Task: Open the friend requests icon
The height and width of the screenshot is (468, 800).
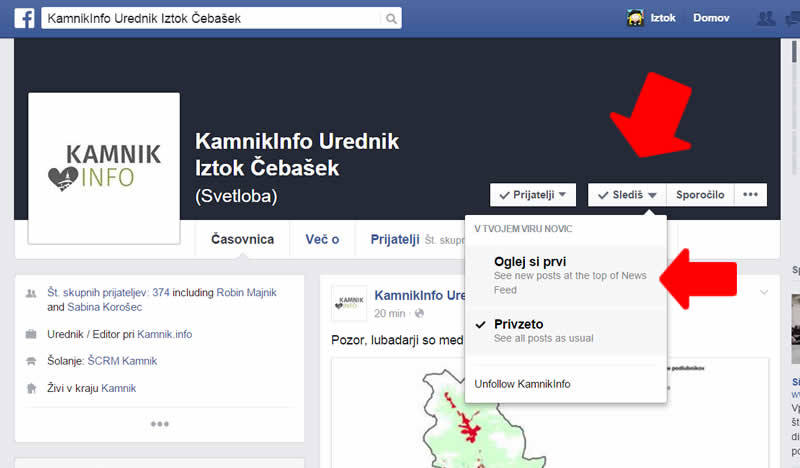Action: coord(765,19)
